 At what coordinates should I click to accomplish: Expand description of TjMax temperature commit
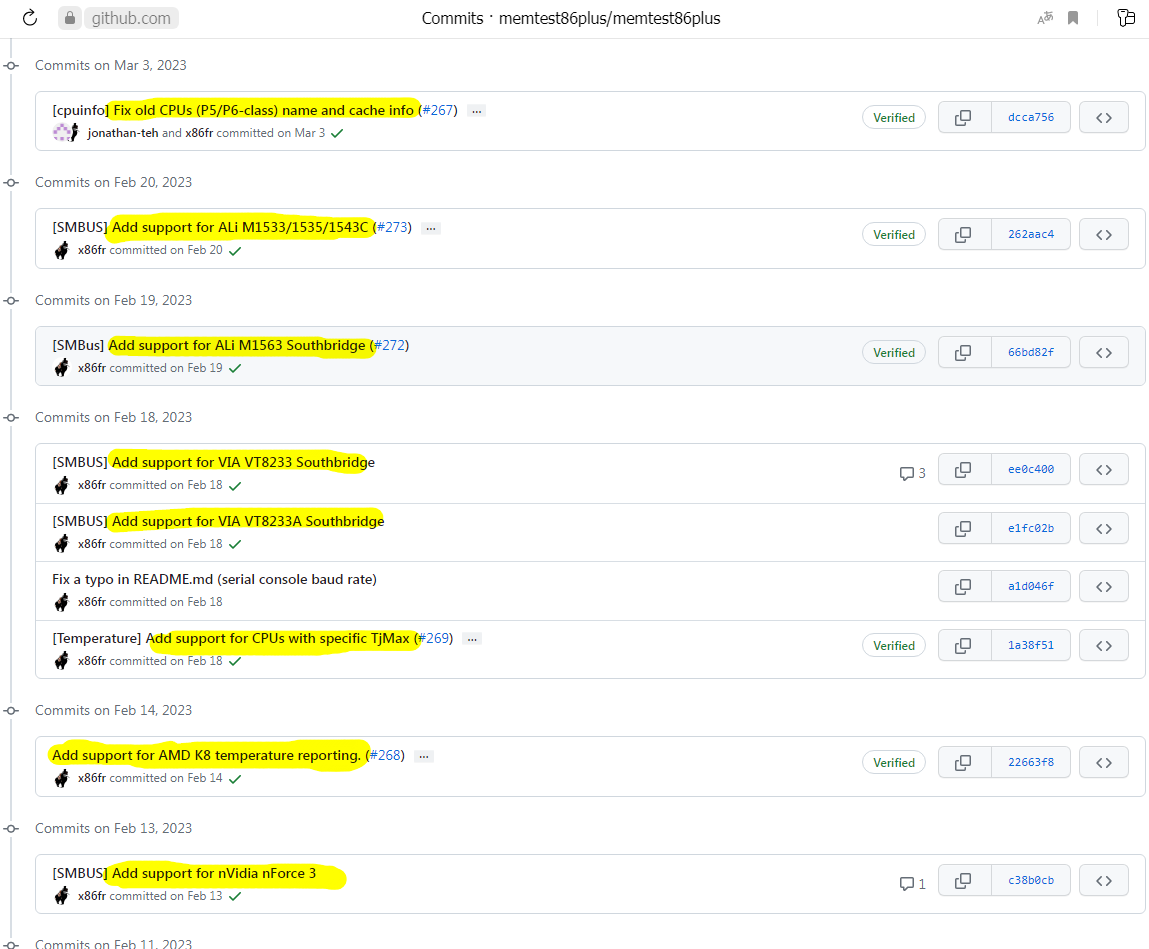coord(473,639)
